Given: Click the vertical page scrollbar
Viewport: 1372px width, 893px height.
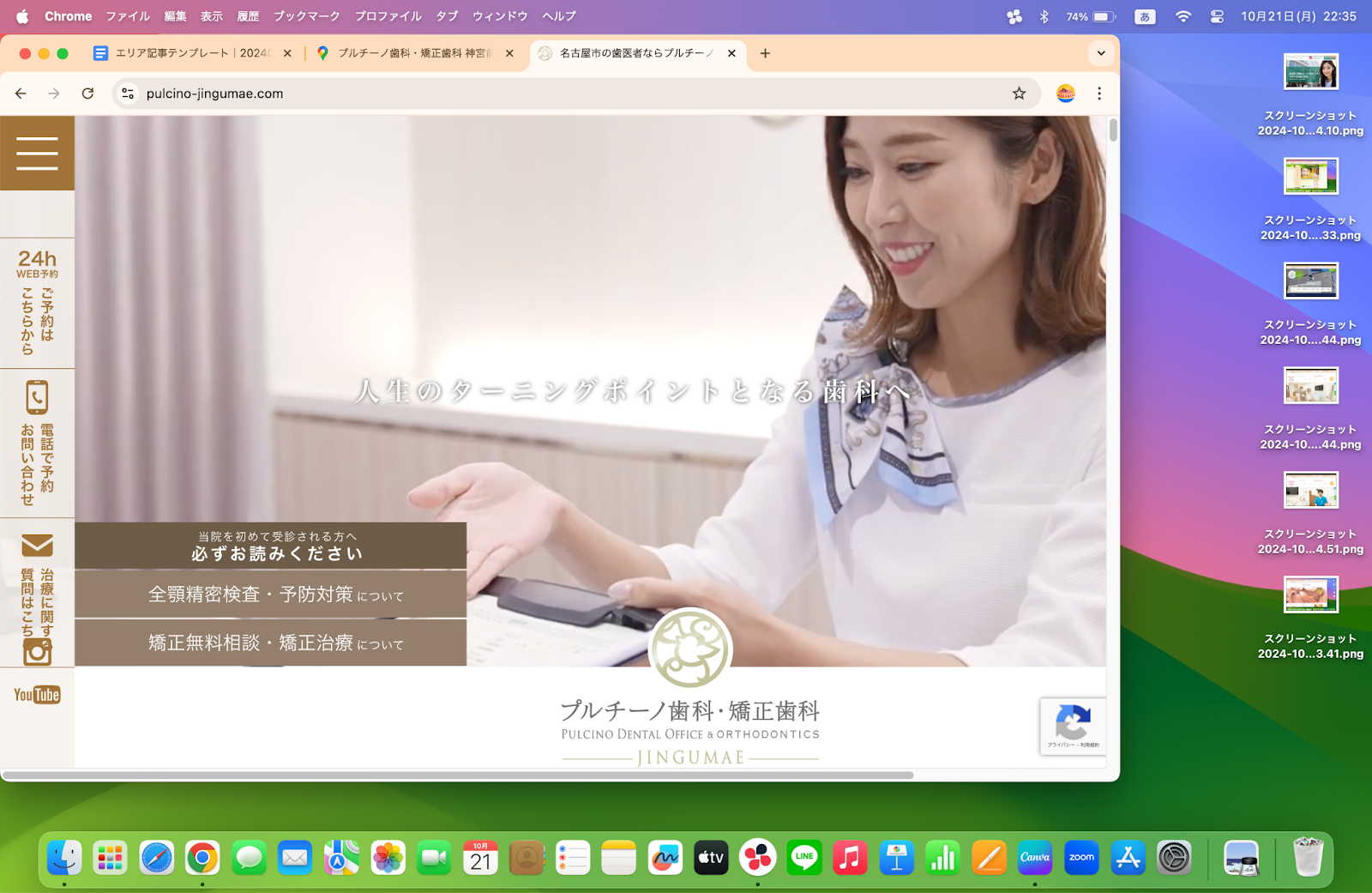Looking at the screenshot, I should 1113,130.
